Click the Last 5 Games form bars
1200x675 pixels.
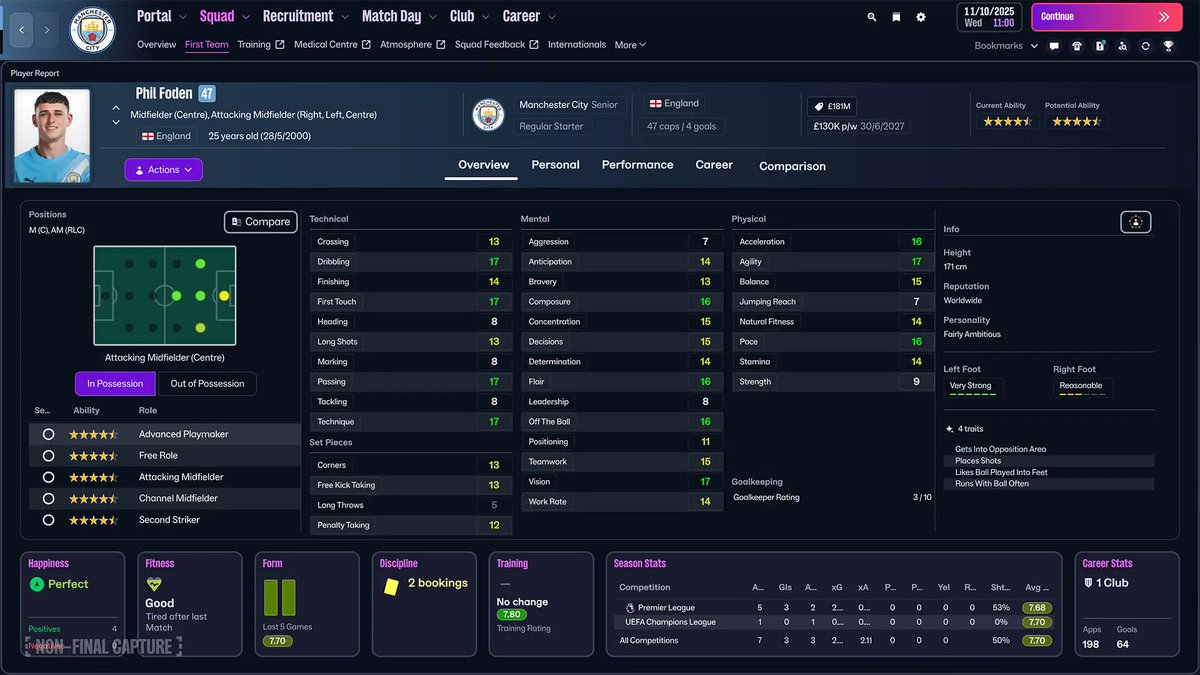point(279,597)
